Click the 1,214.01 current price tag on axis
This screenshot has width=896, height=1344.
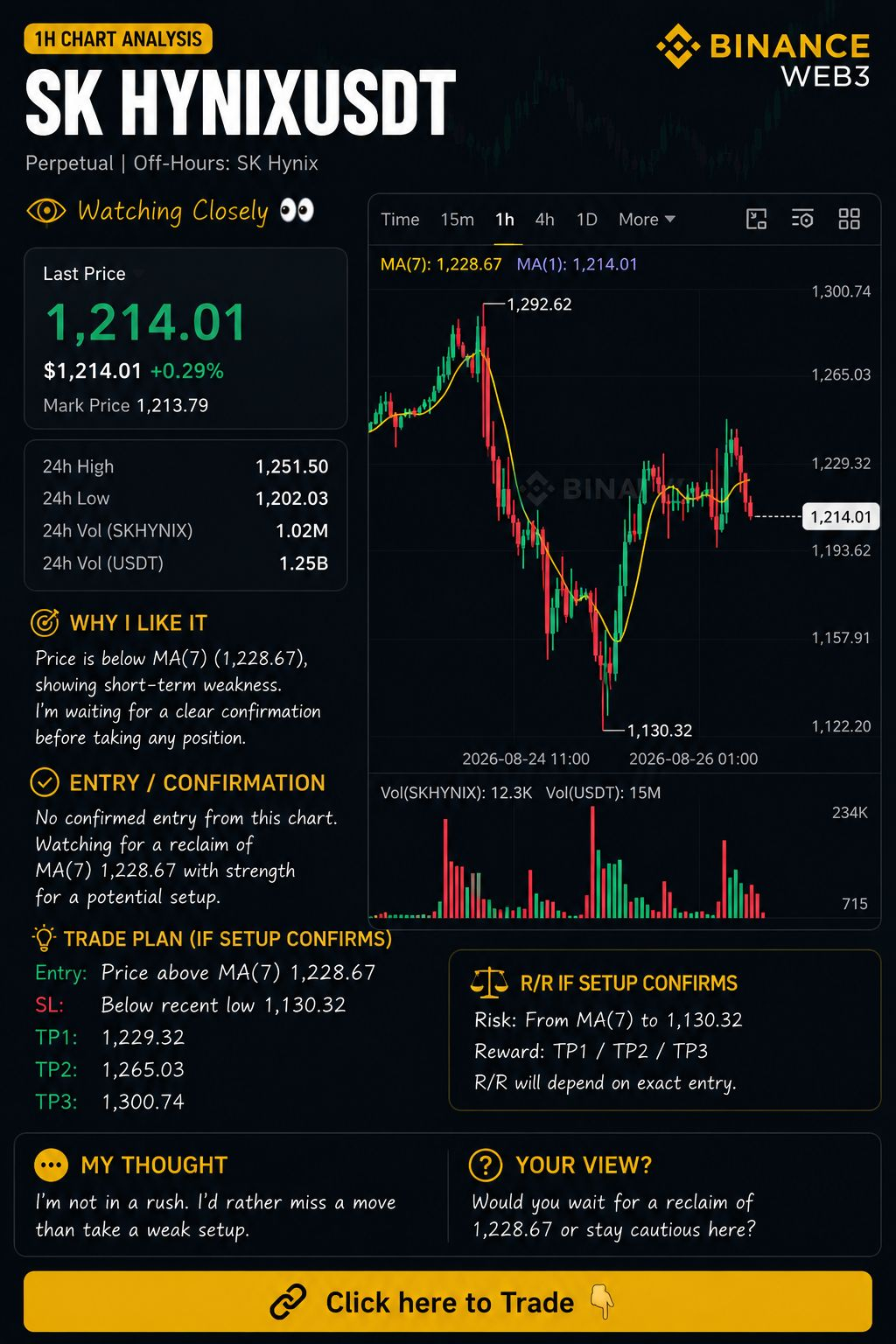[x=841, y=517]
